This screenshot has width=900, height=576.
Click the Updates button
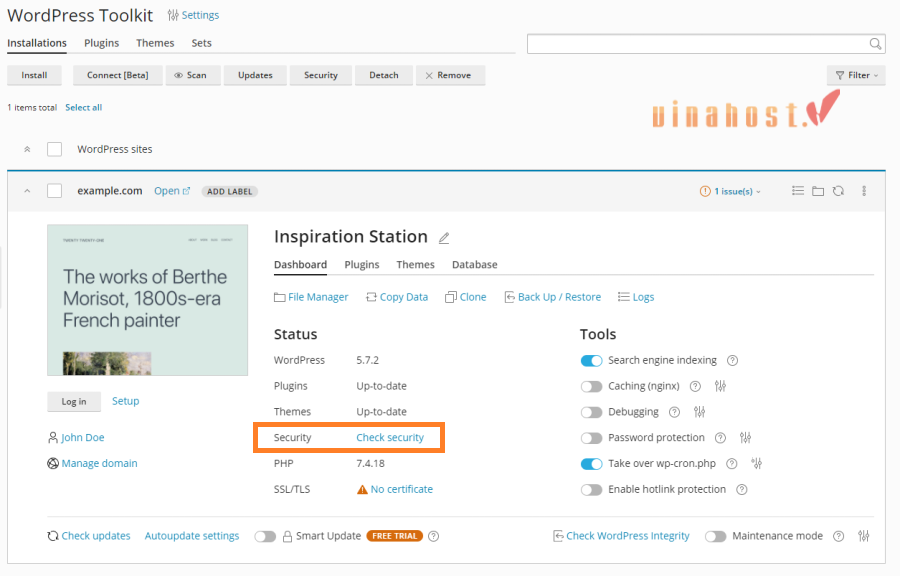coord(255,75)
